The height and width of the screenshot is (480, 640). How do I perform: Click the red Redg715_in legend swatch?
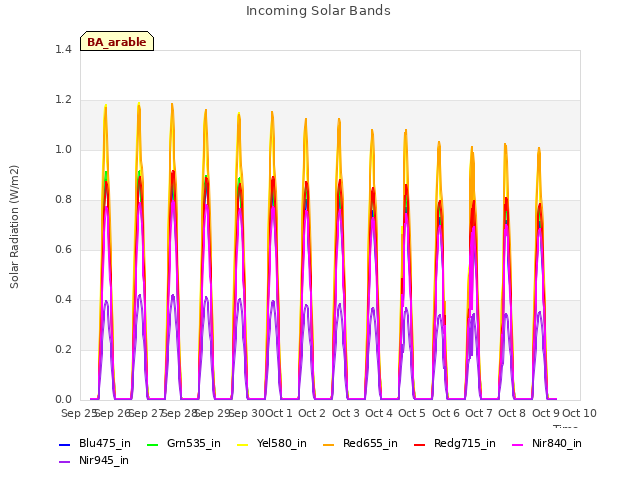coord(419,444)
